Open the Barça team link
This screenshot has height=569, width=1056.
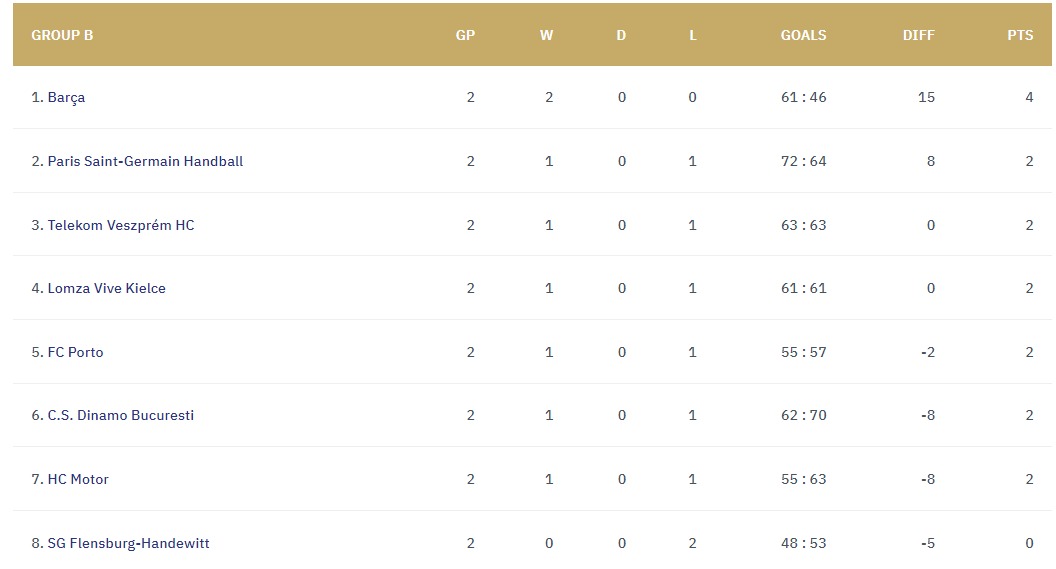pos(66,98)
